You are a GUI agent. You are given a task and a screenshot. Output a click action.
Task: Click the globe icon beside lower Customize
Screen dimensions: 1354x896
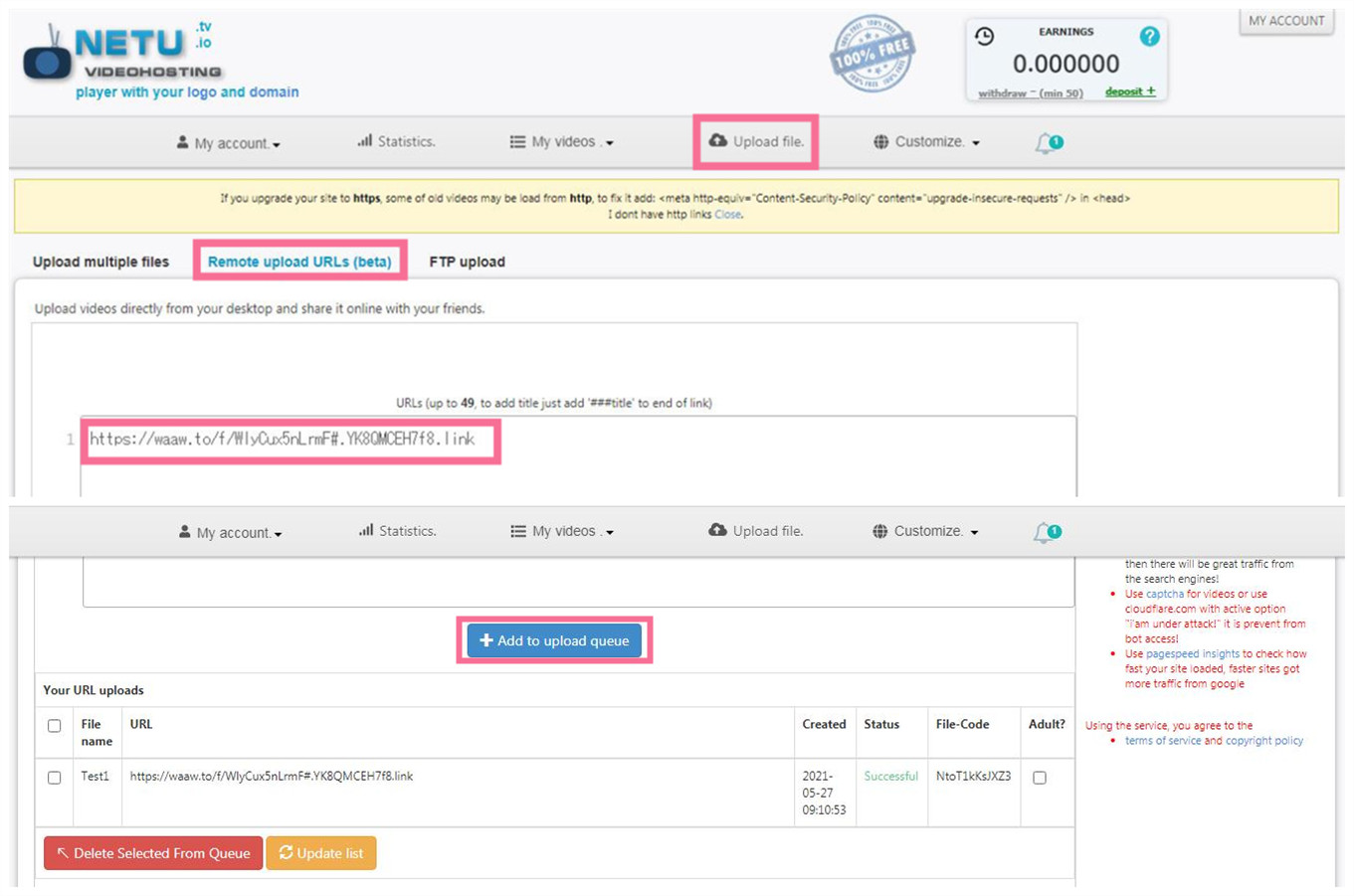879,531
